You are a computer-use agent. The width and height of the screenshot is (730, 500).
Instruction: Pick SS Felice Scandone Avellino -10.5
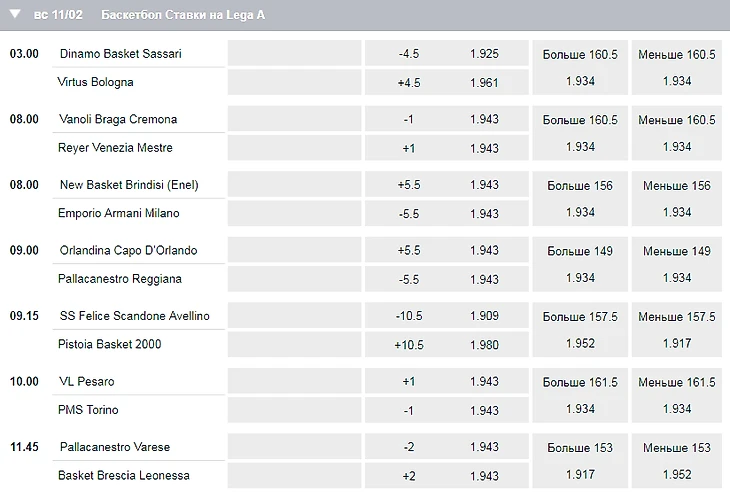point(447,316)
